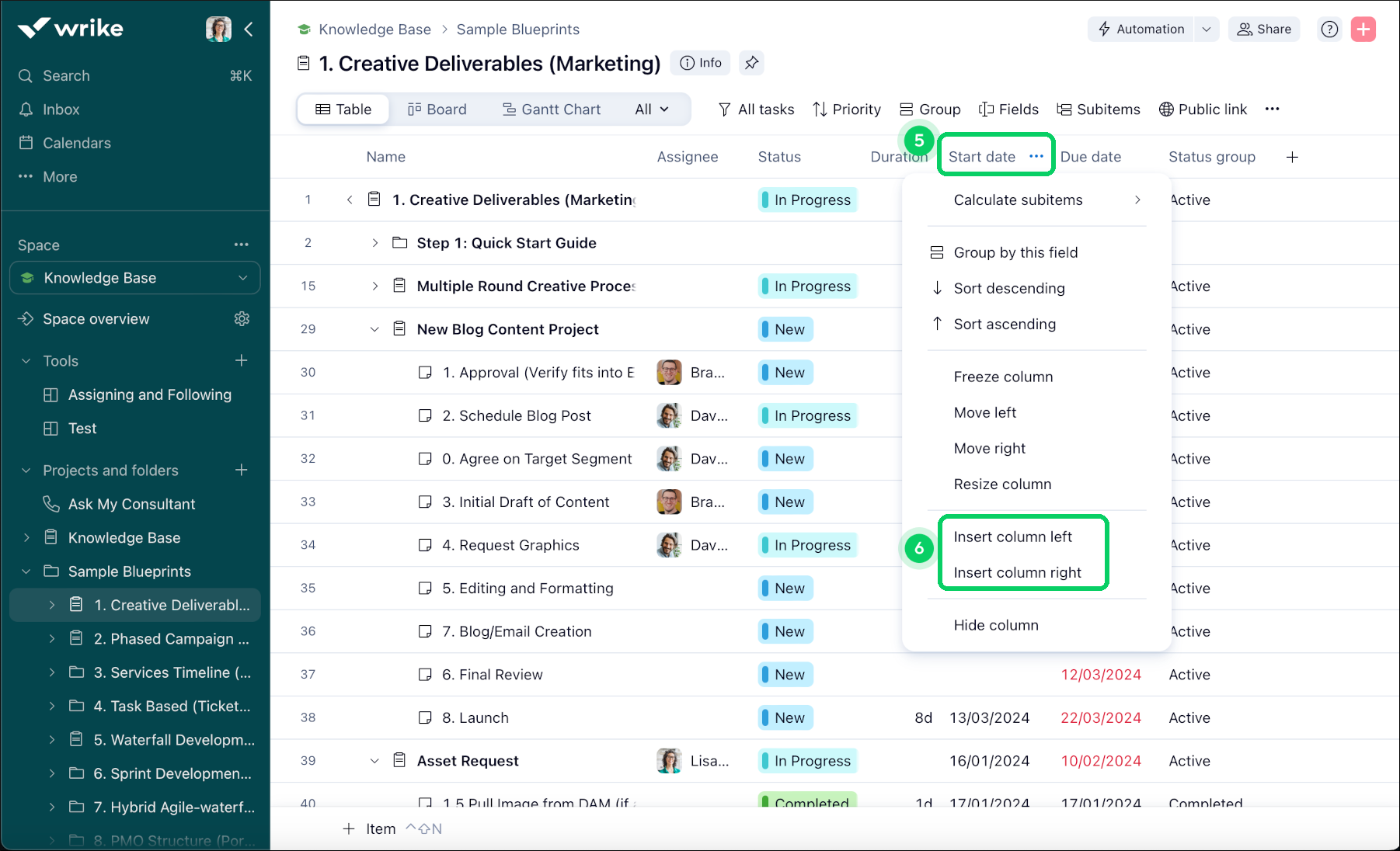This screenshot has width=1400, height=851.
Task: Open the Automation feature
Action: click(1141, 29)
